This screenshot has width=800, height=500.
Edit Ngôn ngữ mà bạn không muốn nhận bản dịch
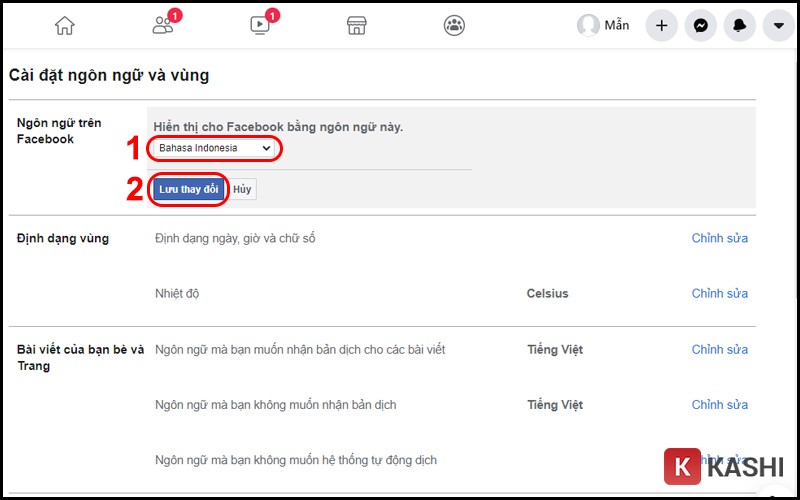click(719, 405)
